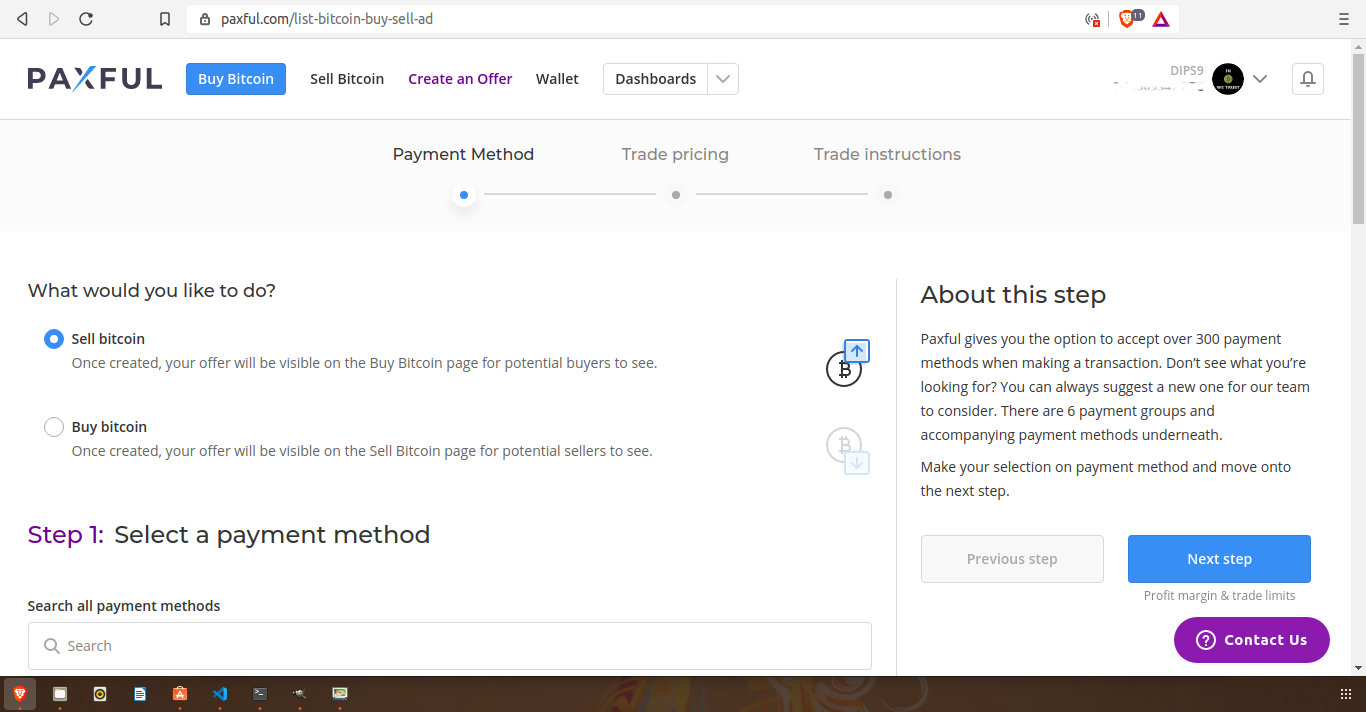Screen dimensions: 1366x712
Task: Expand the Dashboards dropdown arrow
Action: coord(723,79)
